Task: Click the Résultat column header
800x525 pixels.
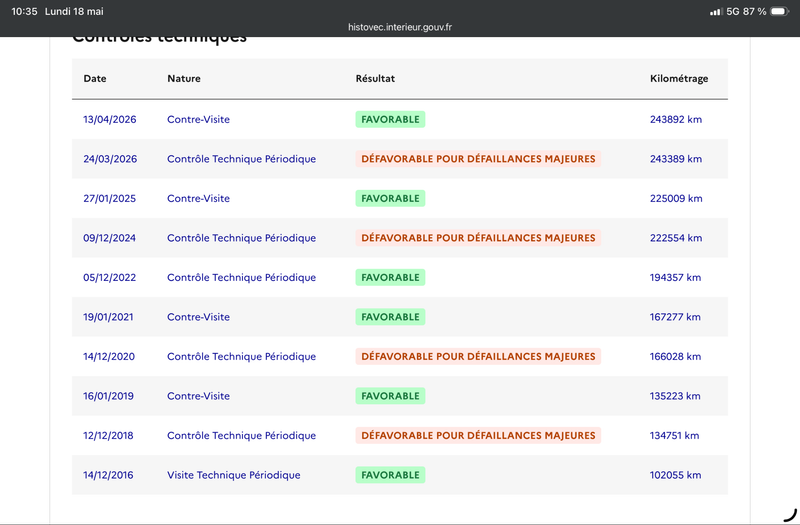Action: [375, 79]
